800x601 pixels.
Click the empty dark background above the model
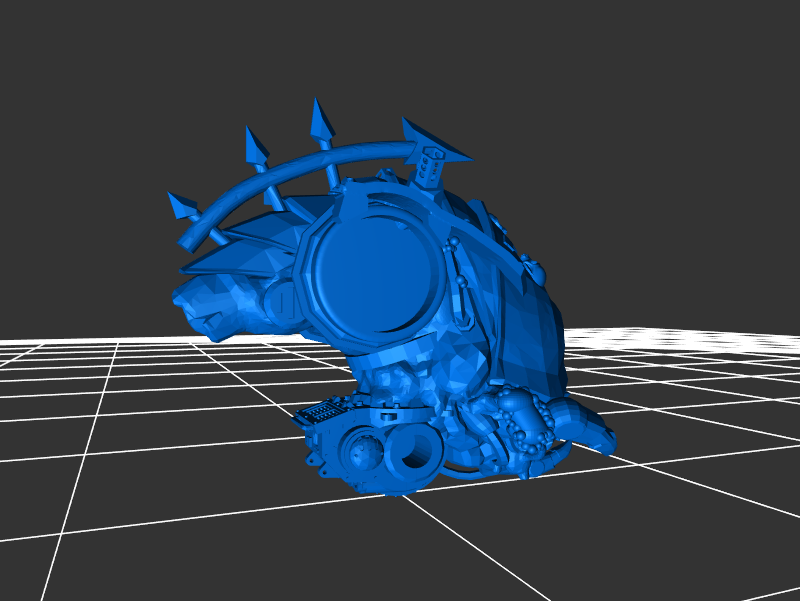click(600, 80)
